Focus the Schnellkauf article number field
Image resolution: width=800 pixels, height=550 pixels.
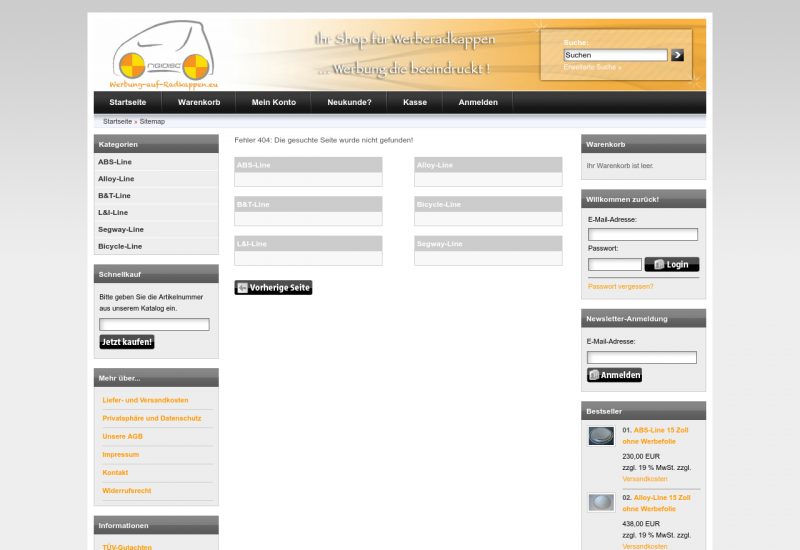point(154,324)
